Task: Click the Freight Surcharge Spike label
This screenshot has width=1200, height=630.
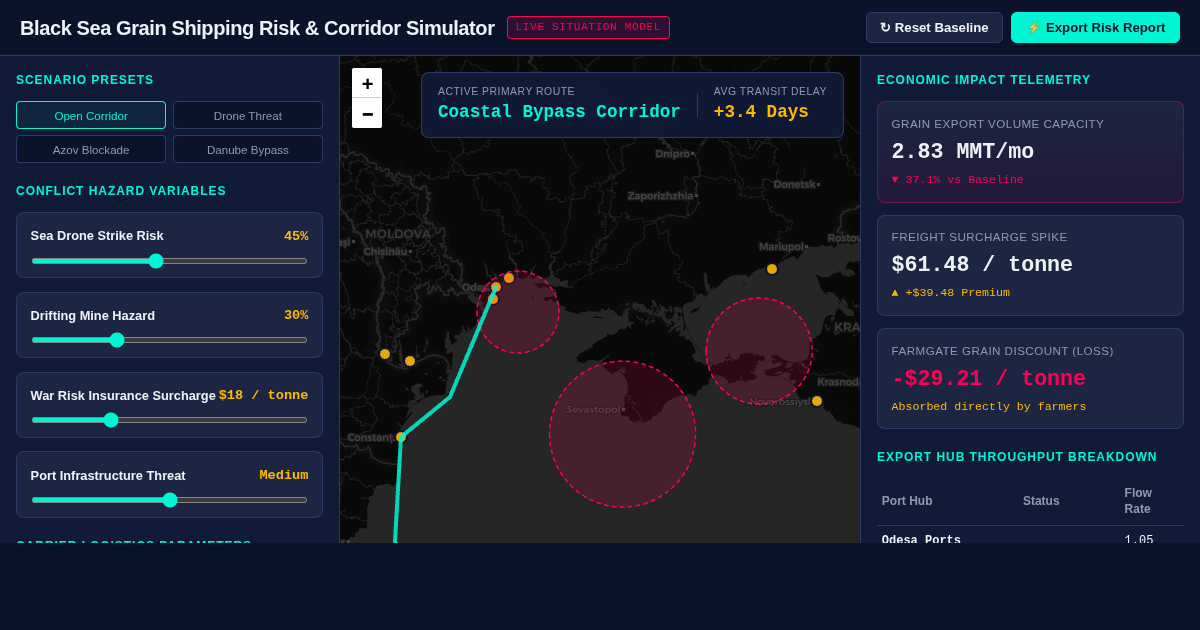Action: [x=980, y=237]
